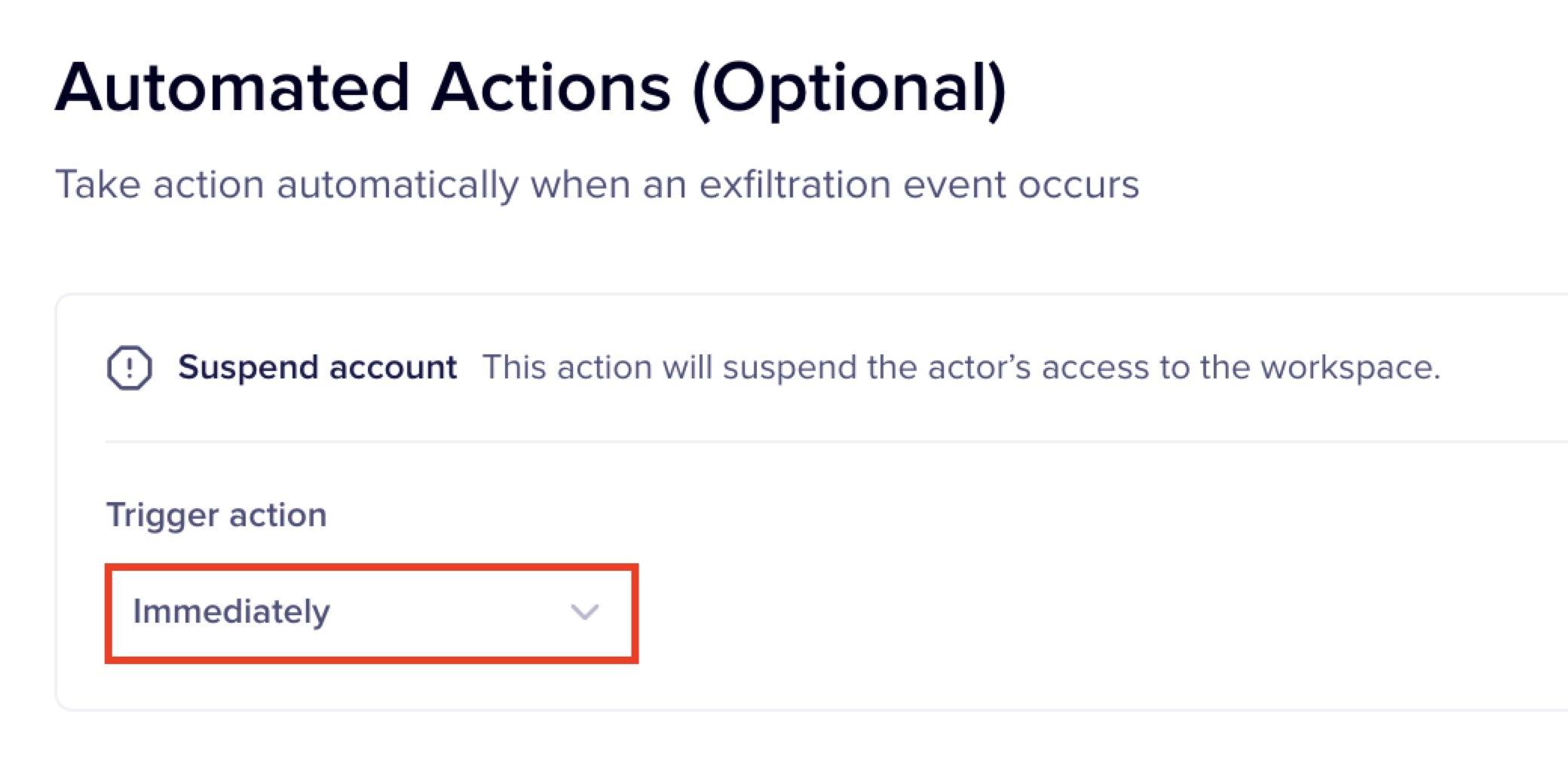
Task: Click the word "Automated" in the page title
Action: click(x=233, y=89)
